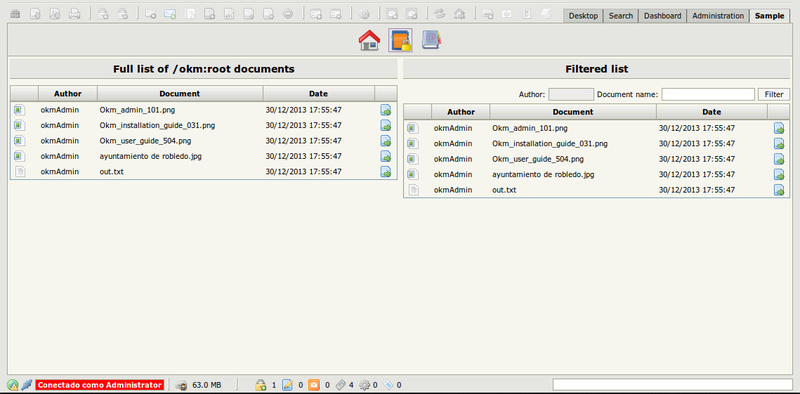Sort full list by Date column header
Screen dimensions: 800x394
pyautogui.click(x=318, y=94)
